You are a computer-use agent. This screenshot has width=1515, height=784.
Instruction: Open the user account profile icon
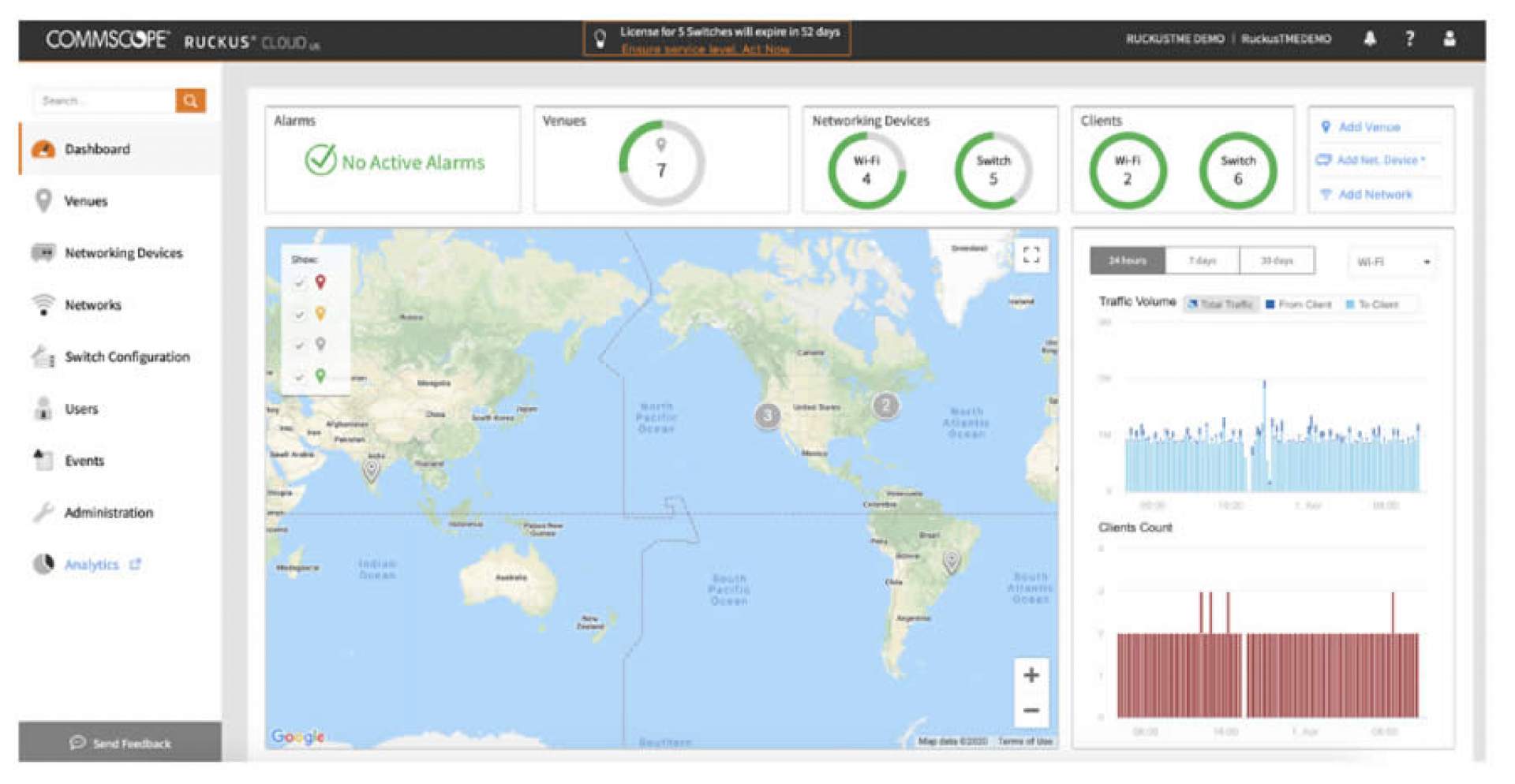point(1449,39)
